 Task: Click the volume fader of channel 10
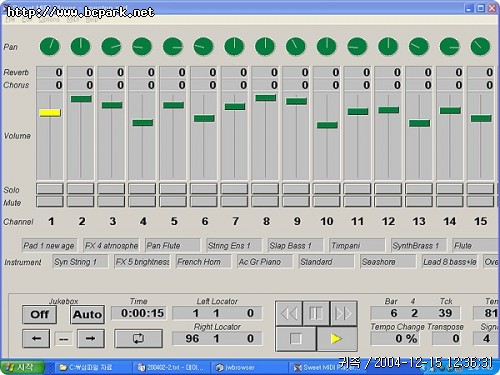click(x=327, y=125)
